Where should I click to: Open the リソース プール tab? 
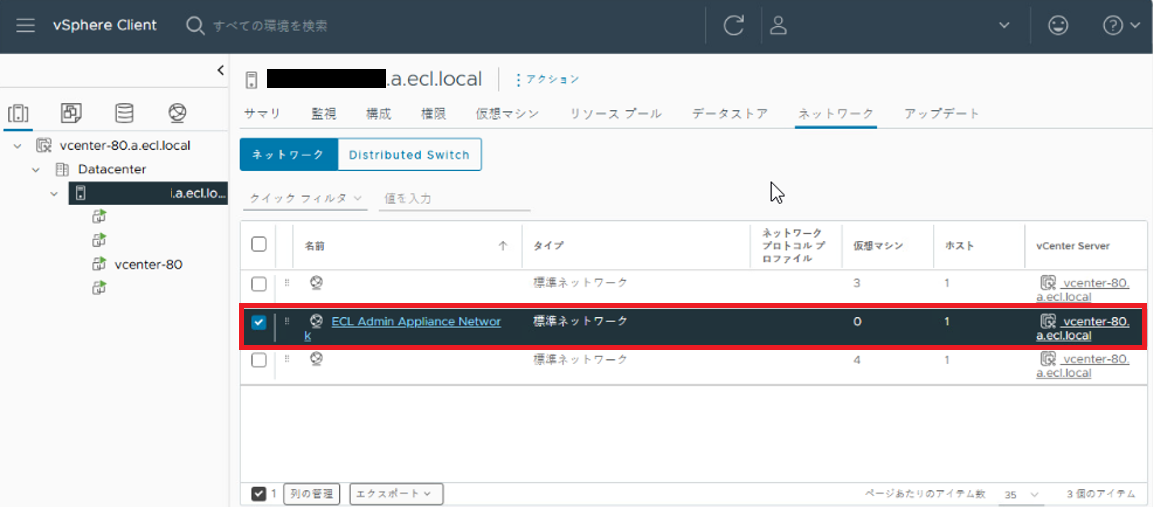[615, 114]
